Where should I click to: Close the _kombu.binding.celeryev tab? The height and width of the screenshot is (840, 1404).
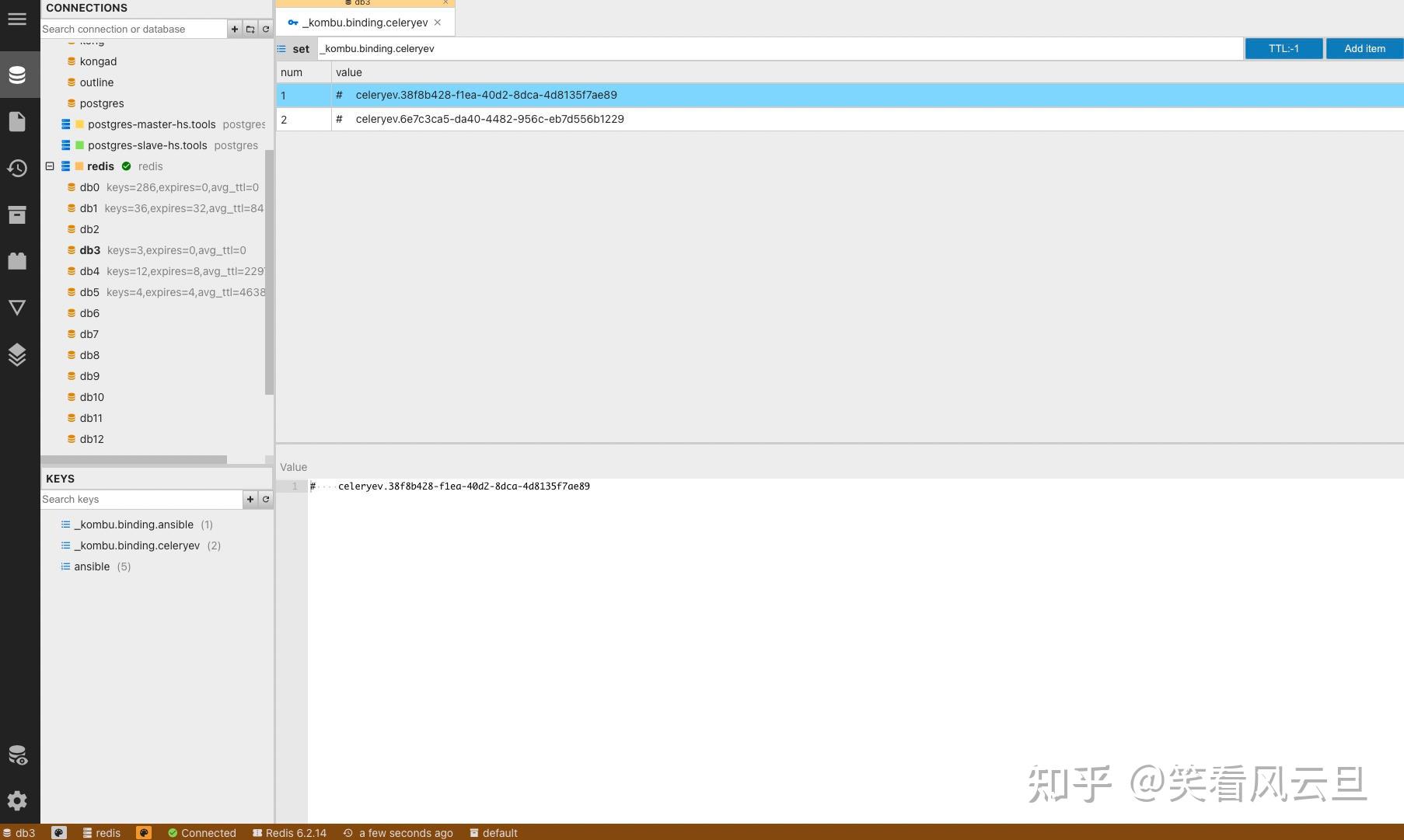[x=438, y=23]
